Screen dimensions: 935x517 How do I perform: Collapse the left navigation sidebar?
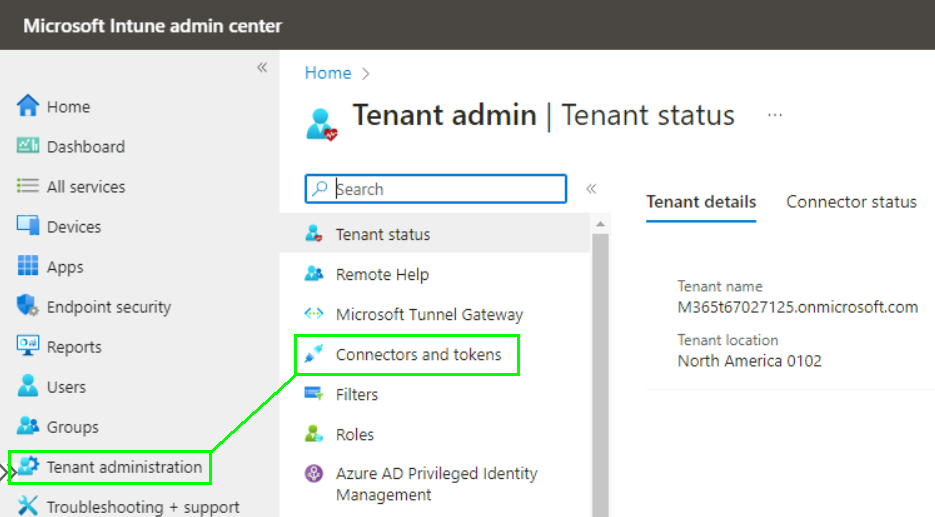262,68
